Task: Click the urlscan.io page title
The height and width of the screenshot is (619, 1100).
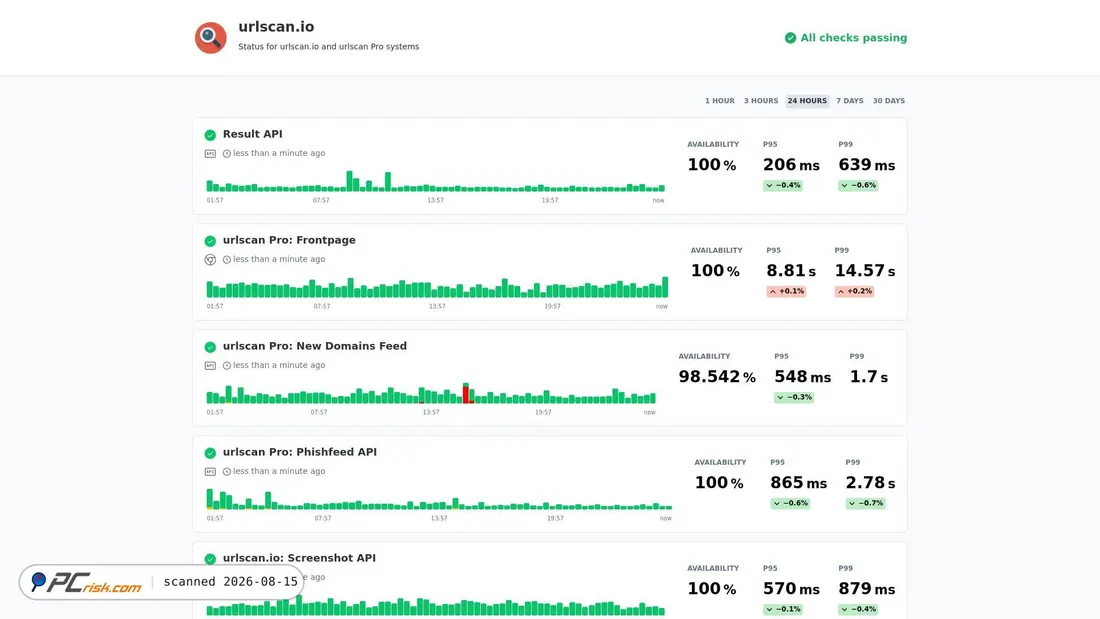Action: 276,27
